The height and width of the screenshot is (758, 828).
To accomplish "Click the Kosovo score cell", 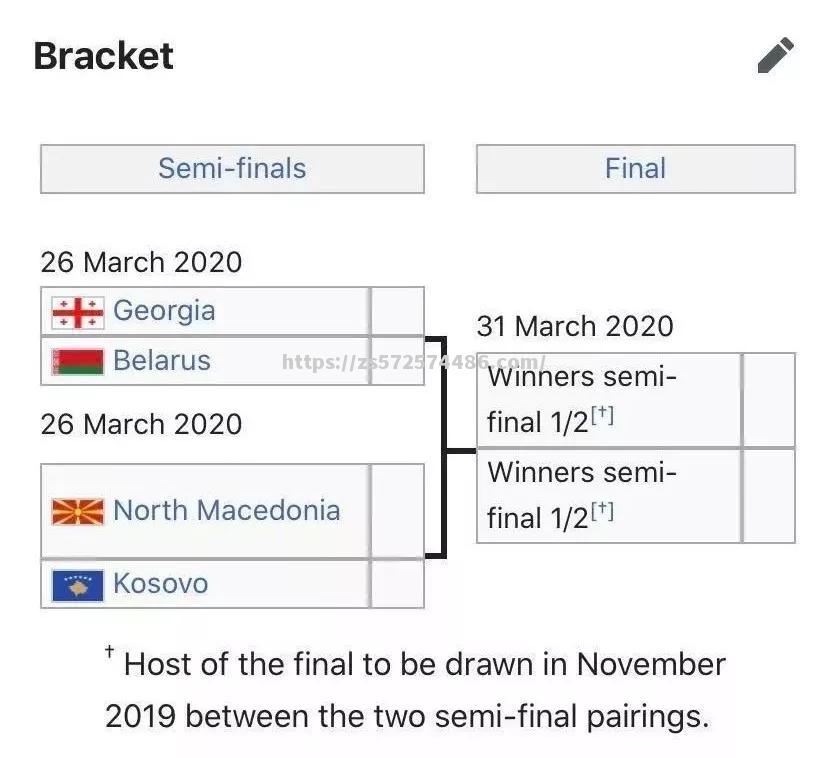I will point(398,584).
